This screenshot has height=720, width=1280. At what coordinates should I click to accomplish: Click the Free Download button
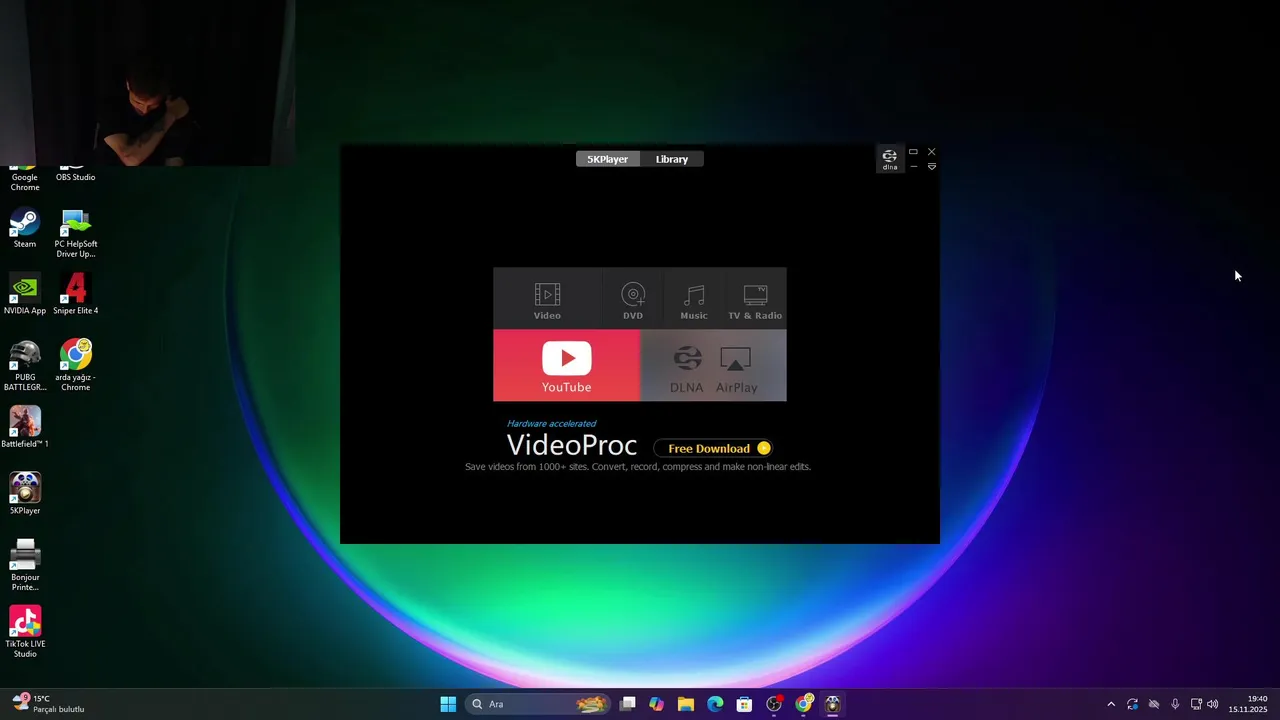point(713,448)
